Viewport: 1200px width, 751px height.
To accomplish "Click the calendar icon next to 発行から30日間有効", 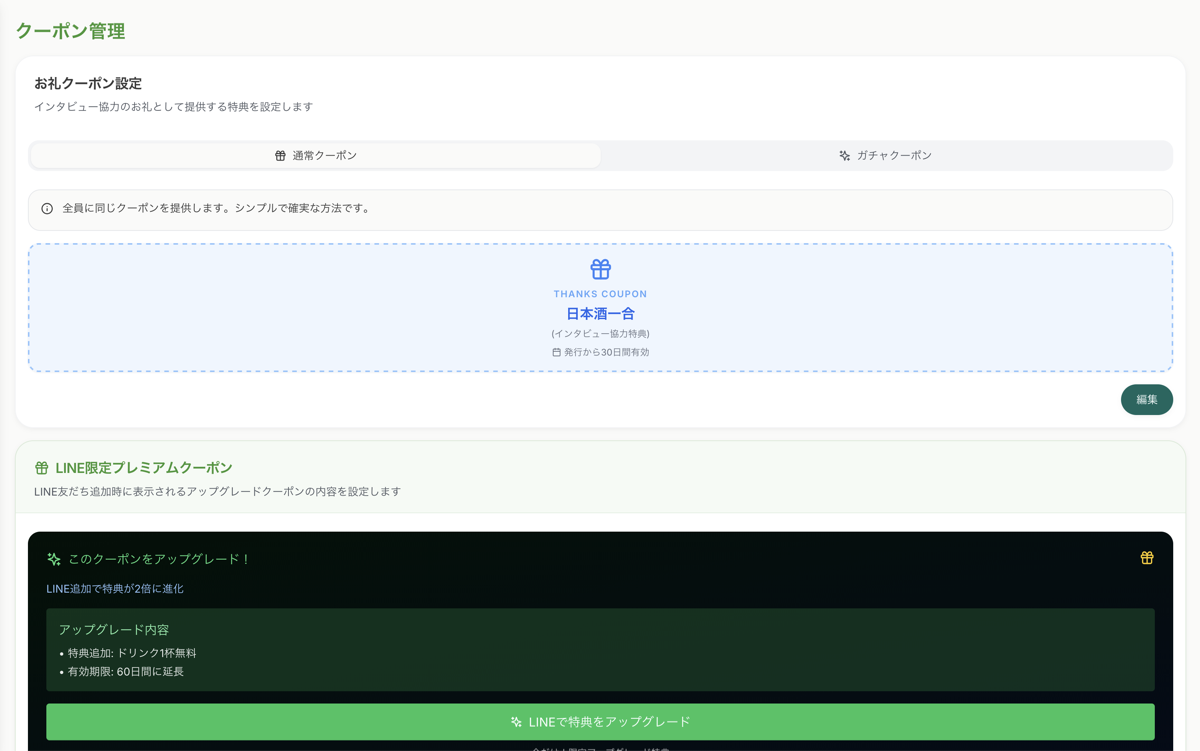I will (556, 351).
